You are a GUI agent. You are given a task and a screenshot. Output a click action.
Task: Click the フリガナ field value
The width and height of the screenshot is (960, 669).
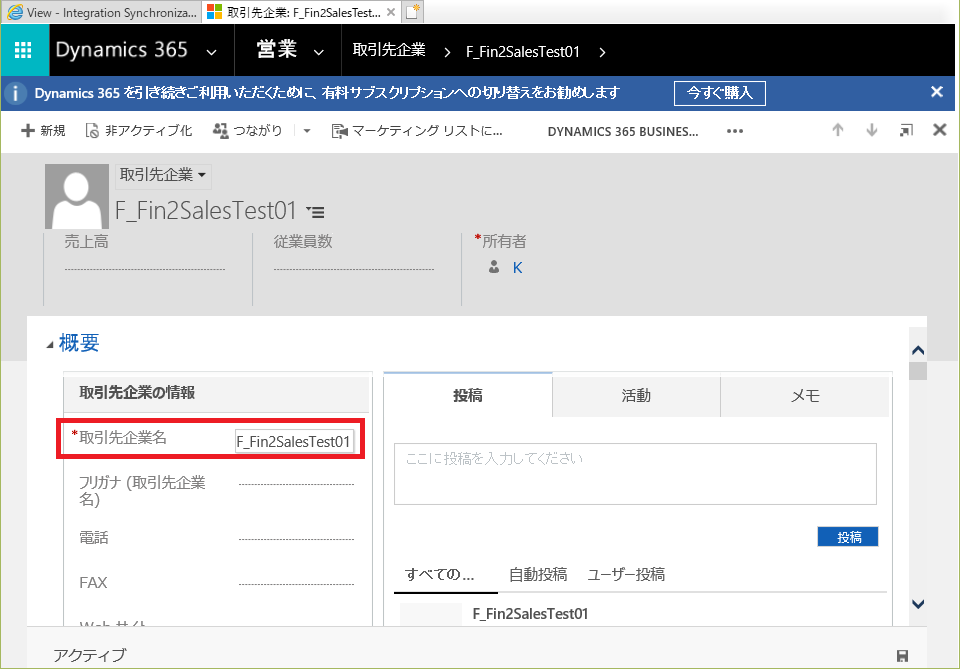[x=296, y=484]
